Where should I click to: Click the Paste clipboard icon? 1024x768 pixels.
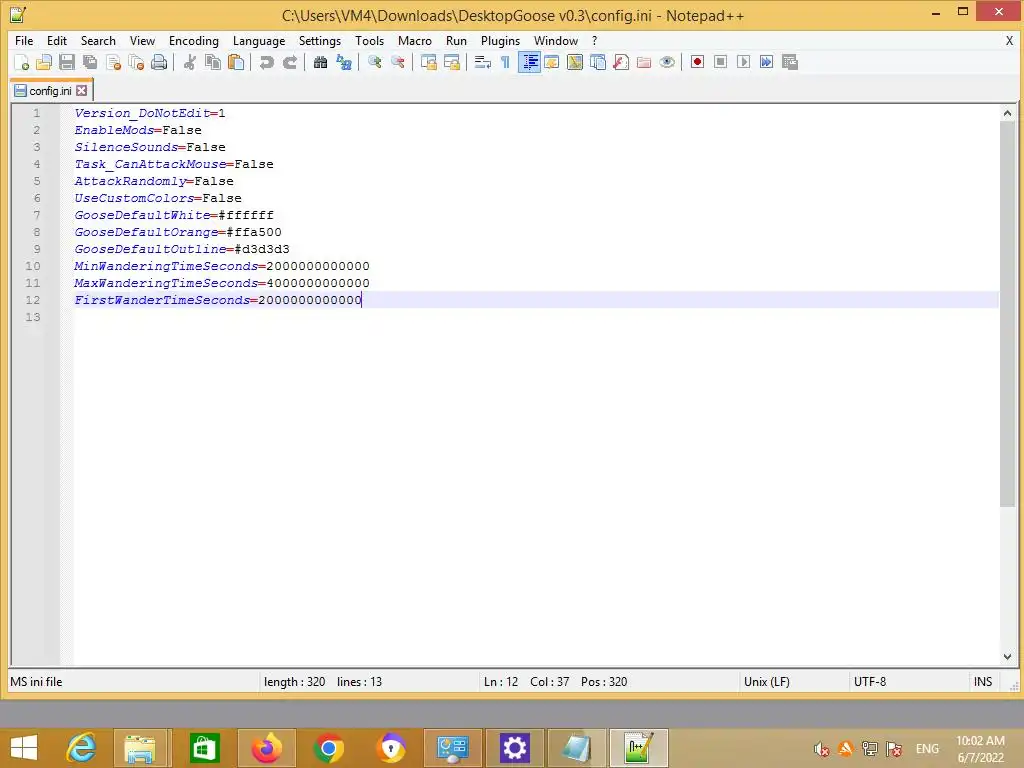[x=236, y=62]
